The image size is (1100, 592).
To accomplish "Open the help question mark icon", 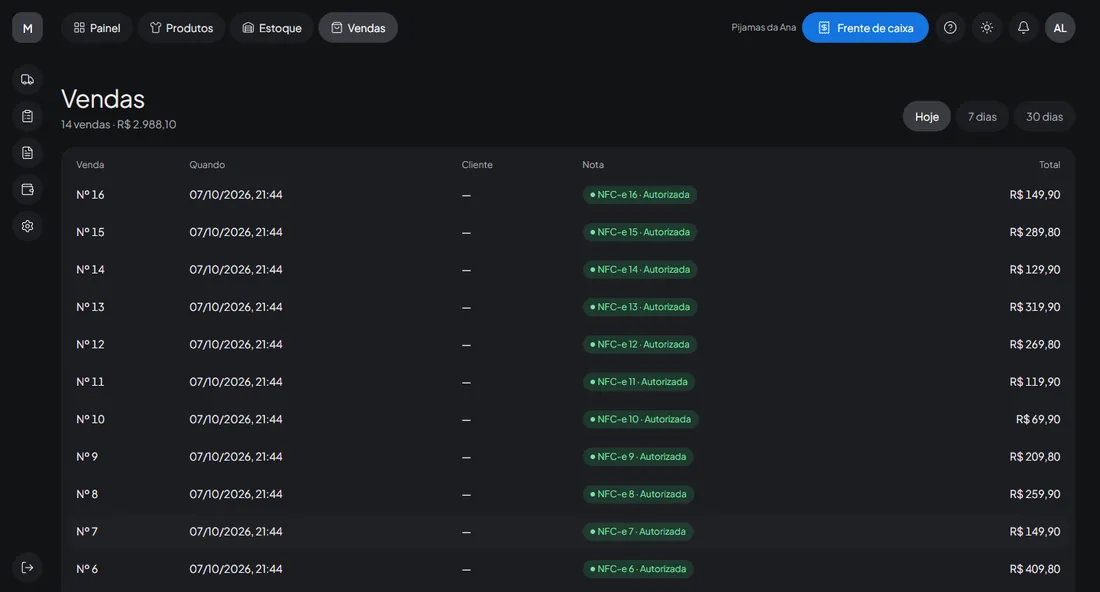I will coord(950,28).
